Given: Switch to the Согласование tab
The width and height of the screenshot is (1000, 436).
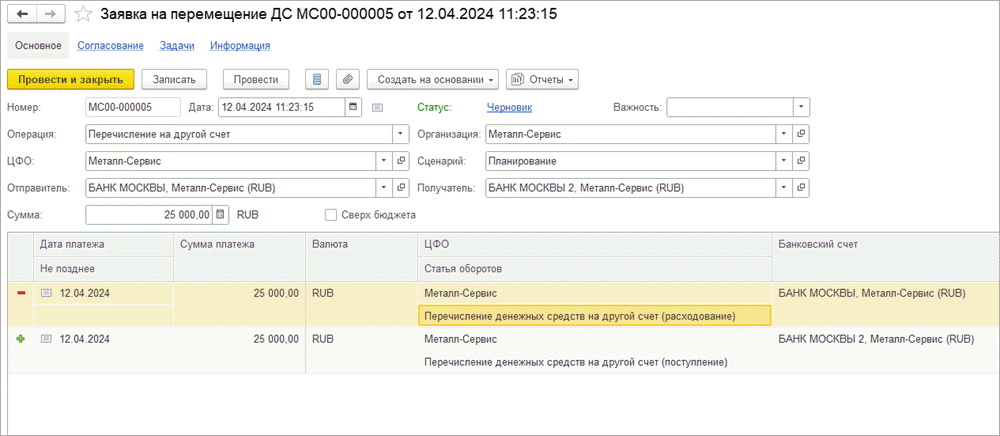Looking at the screenshot, I should (x=110, y=45).
